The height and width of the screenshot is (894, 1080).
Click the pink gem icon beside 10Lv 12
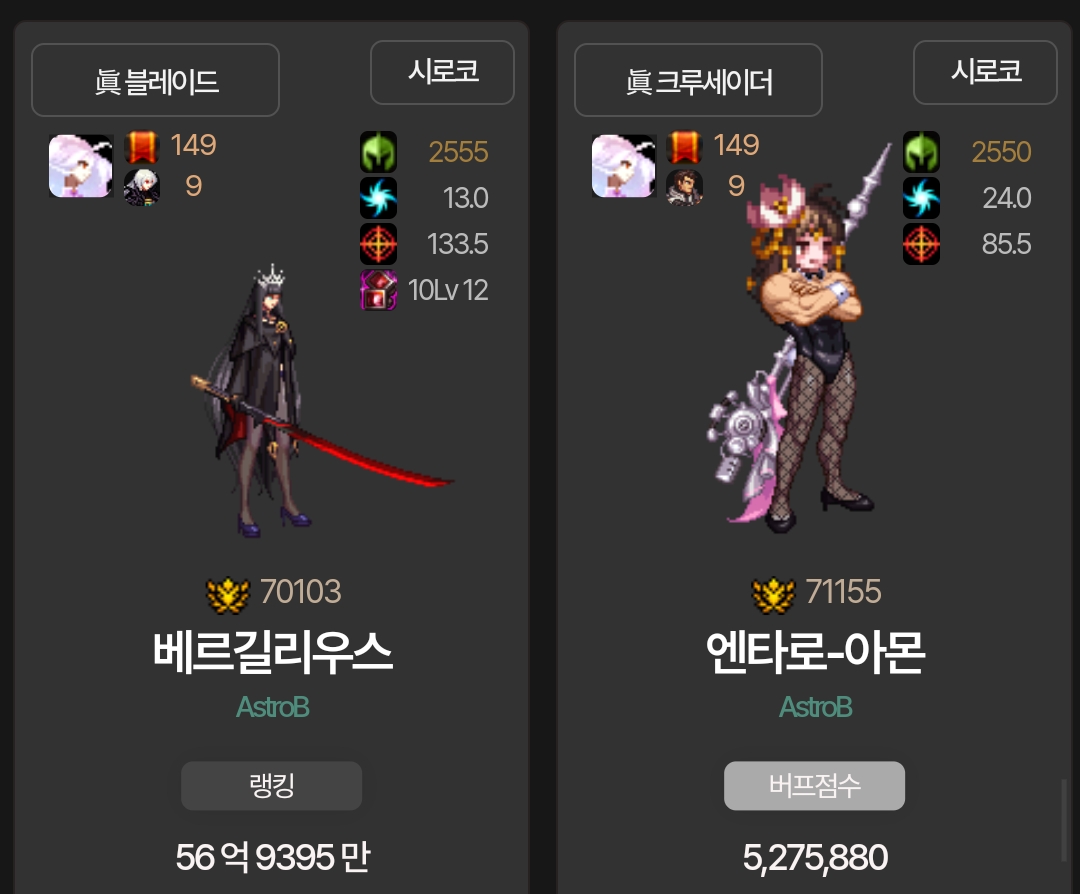coord(378,290)
